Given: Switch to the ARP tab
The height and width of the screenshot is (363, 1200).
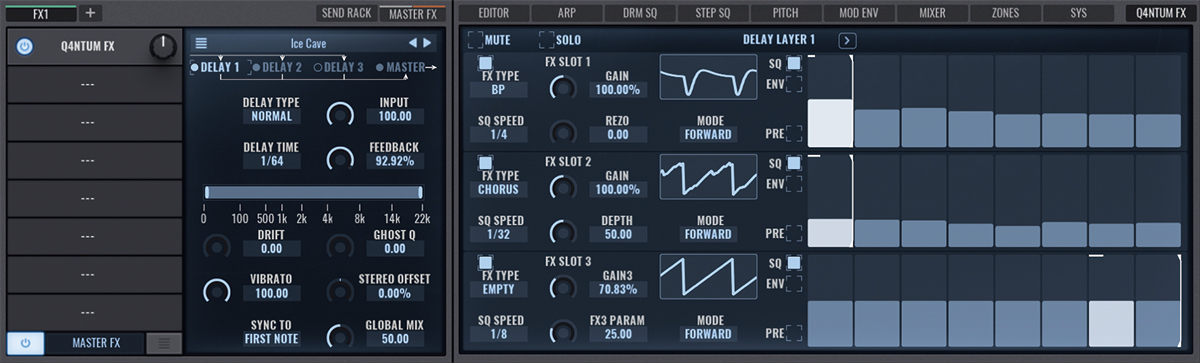Looking at the screenshot, I should coord(566,13).
